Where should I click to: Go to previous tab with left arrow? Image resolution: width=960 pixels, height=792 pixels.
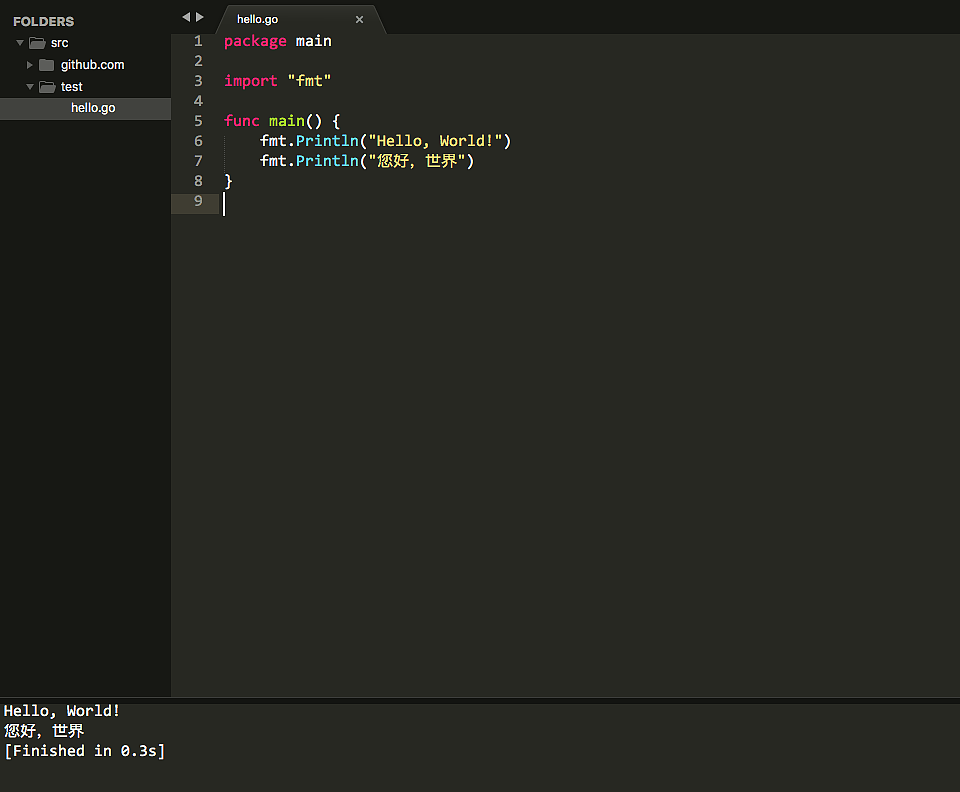click(186, 17)
